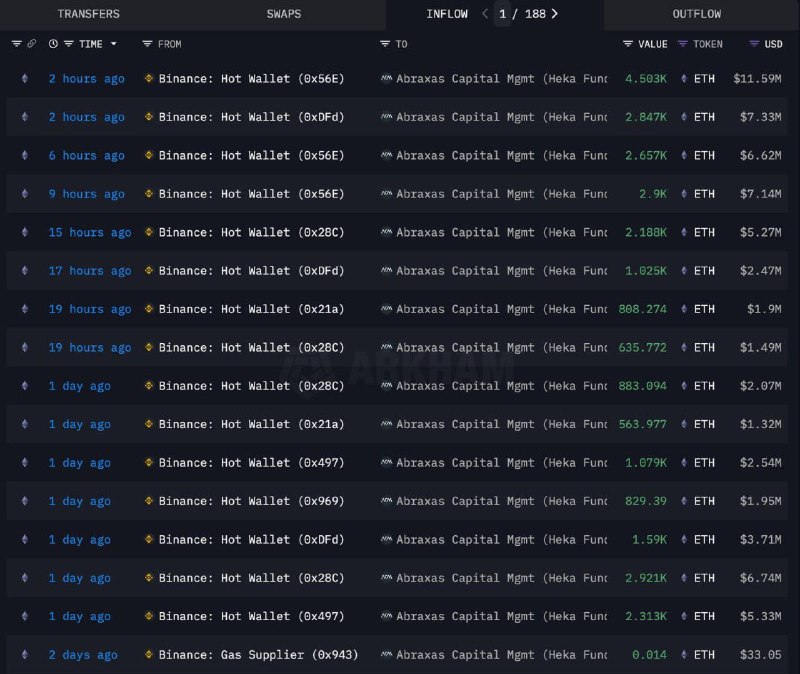800x674 pixels.
Task: Click Binance logo in the $6.74M row
Action: 149,578
